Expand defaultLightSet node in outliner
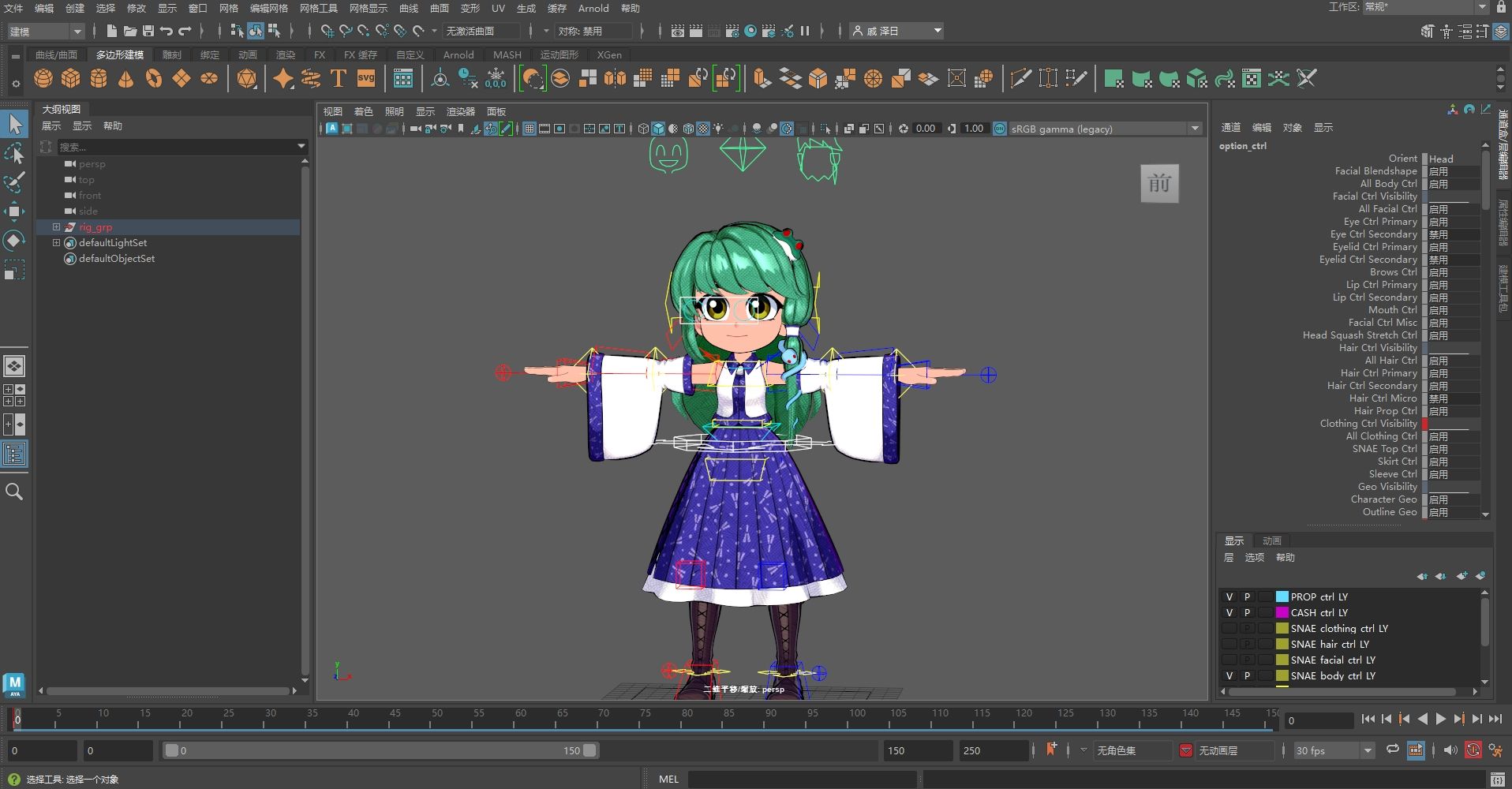The image size is (1512, 789). pos(56,243)
